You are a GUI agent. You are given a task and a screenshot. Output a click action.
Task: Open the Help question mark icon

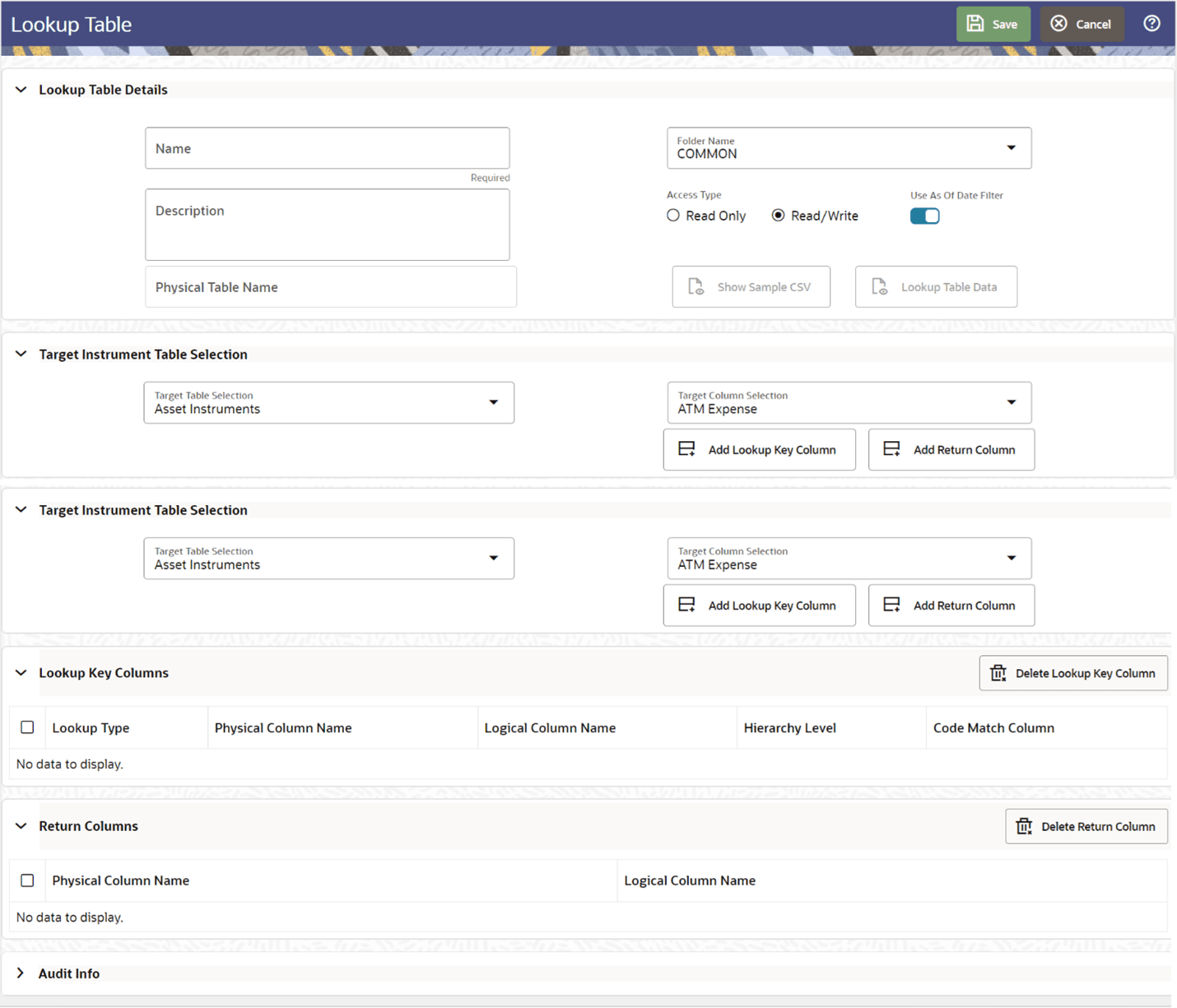click(x=1151, y=23)
